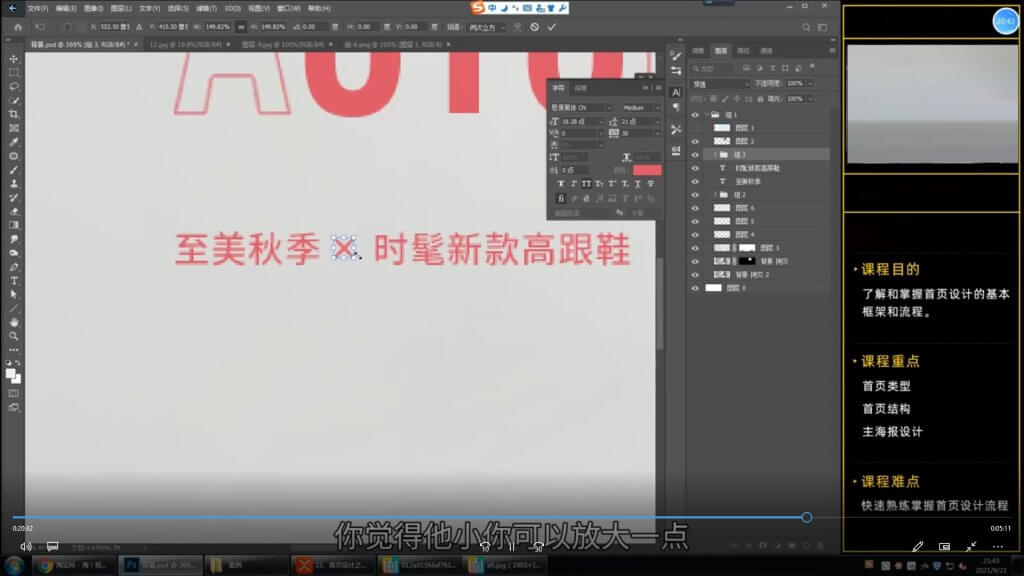Open the 图像(I) menu
The image size is (1024, 576).
tap(93, 8)
